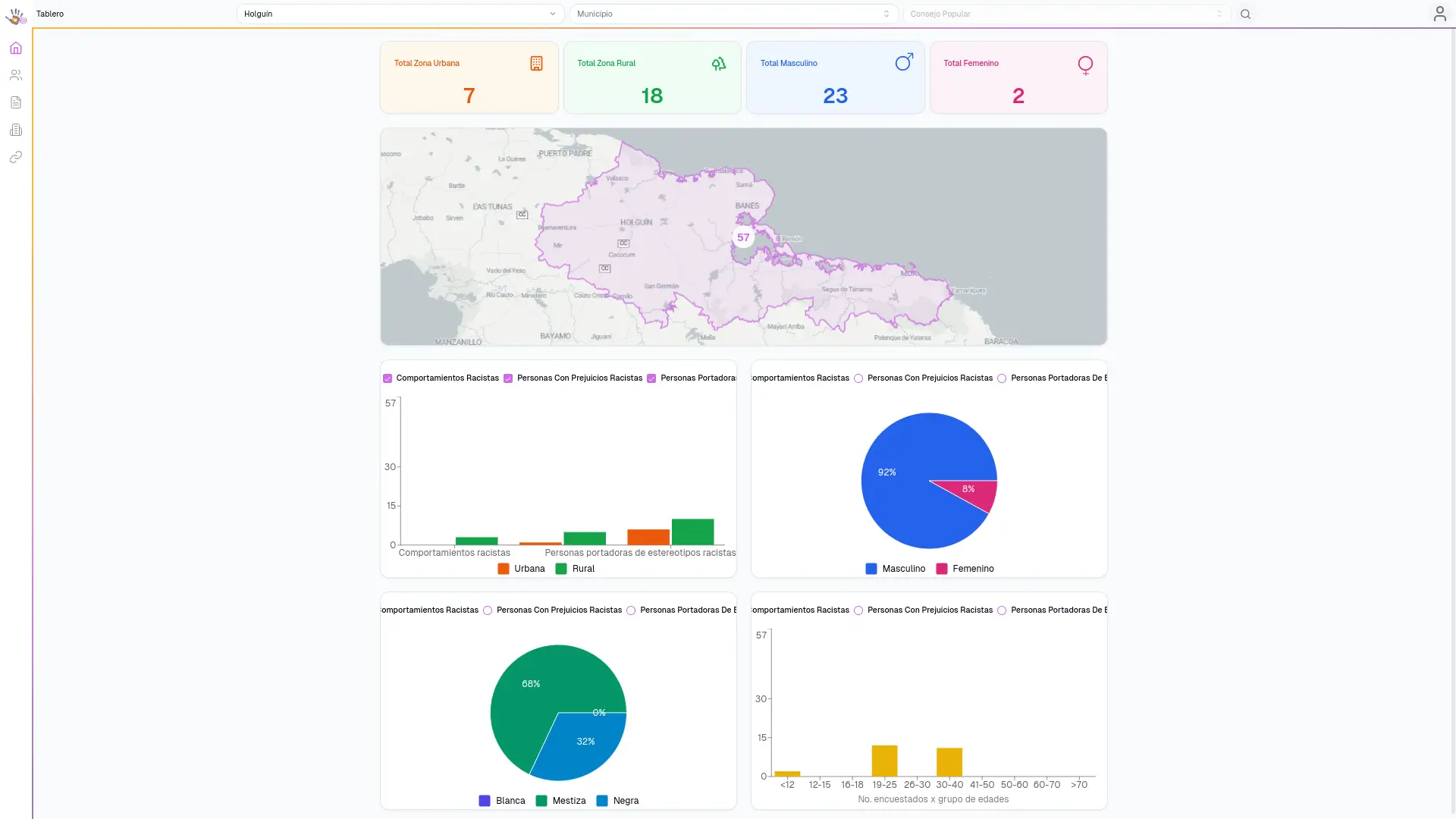Click the app logo hand icon

click(x=15, y=15)
